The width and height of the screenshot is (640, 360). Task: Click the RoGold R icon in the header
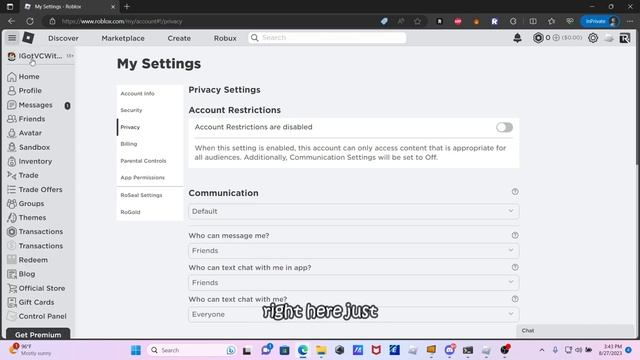[x=624, y=38]
